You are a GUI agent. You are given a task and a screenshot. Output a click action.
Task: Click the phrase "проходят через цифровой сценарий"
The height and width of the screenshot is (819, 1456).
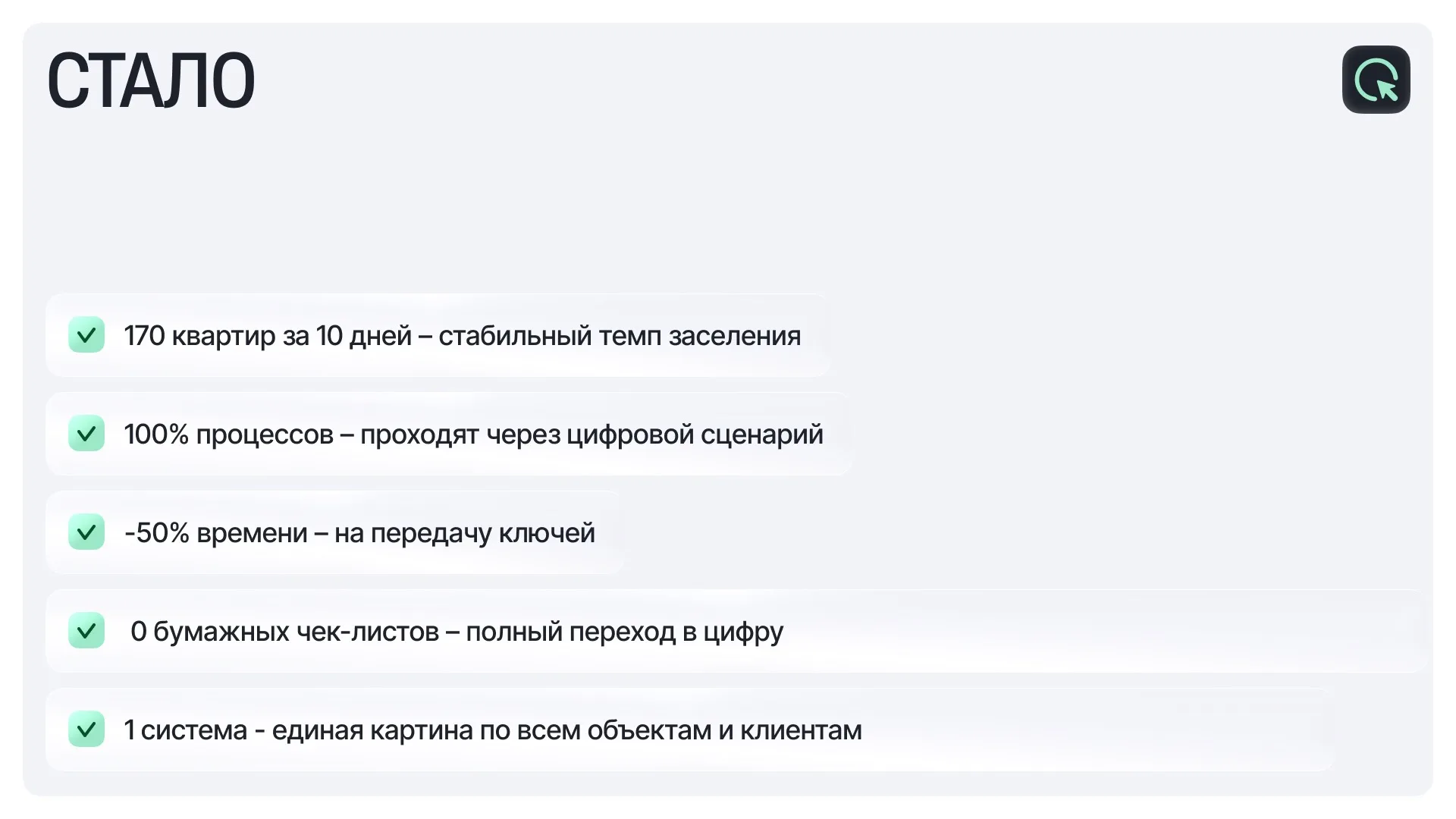(591, 435)
